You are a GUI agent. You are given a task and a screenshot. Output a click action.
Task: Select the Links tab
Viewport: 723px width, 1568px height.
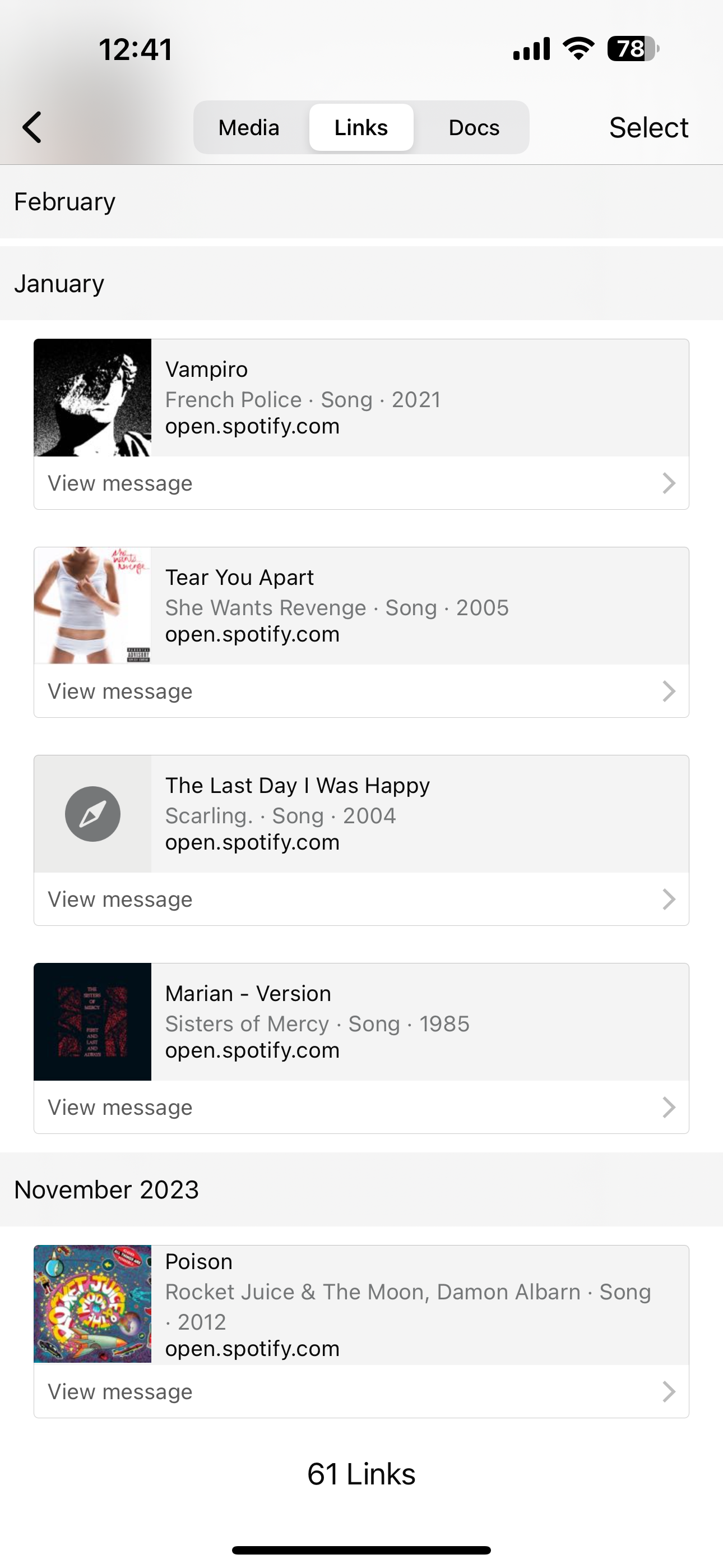tap(361, 127)
